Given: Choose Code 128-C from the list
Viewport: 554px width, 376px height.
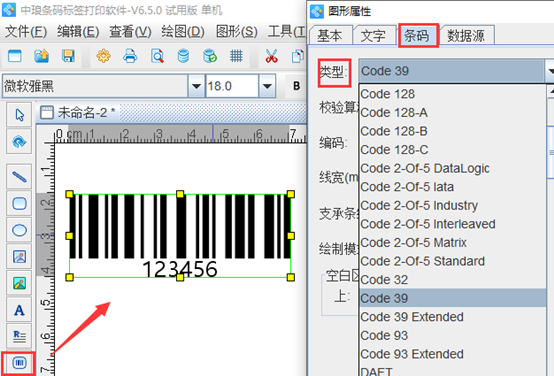Looking at the screenshot, I should 452,150.
